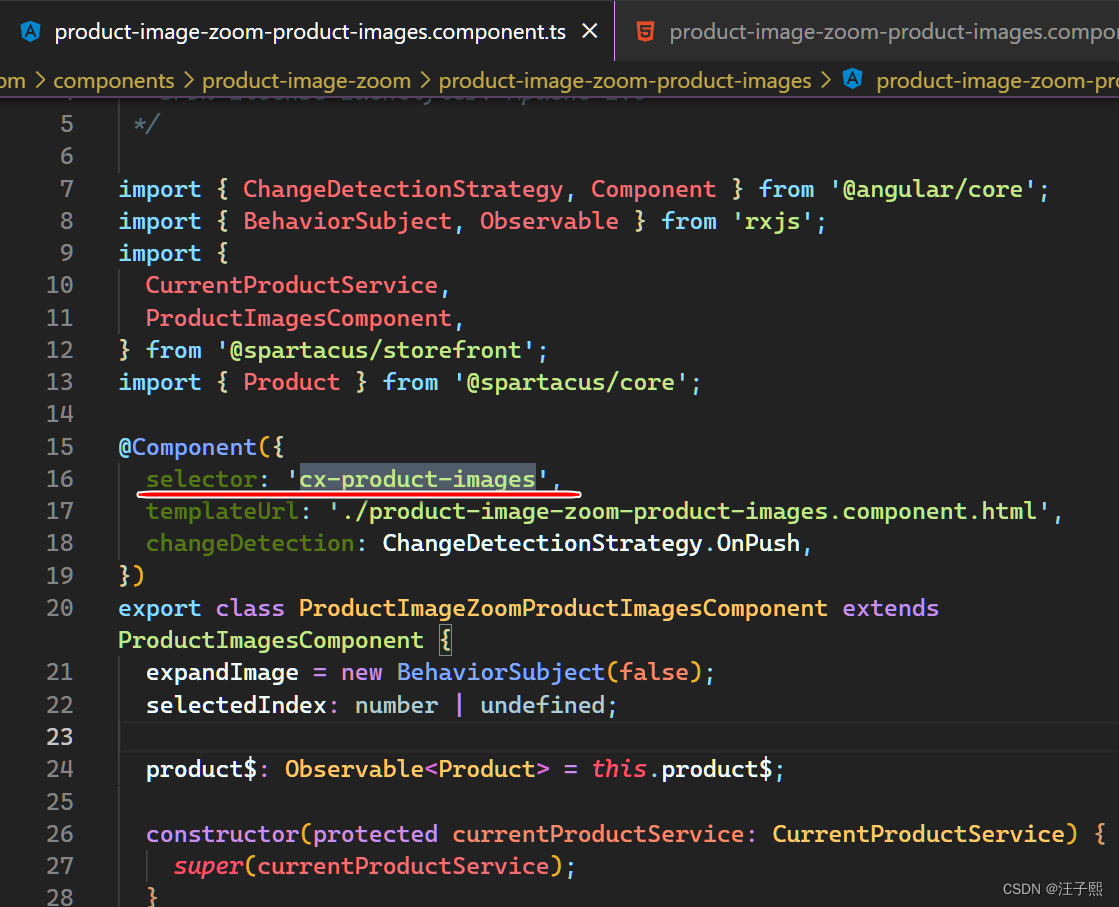Image resolution: width=1119 pixels, height=907 pixels.
Task: Click class name 'ProductImageZoomProductImagesComponent'
Action: click(563, 608)
